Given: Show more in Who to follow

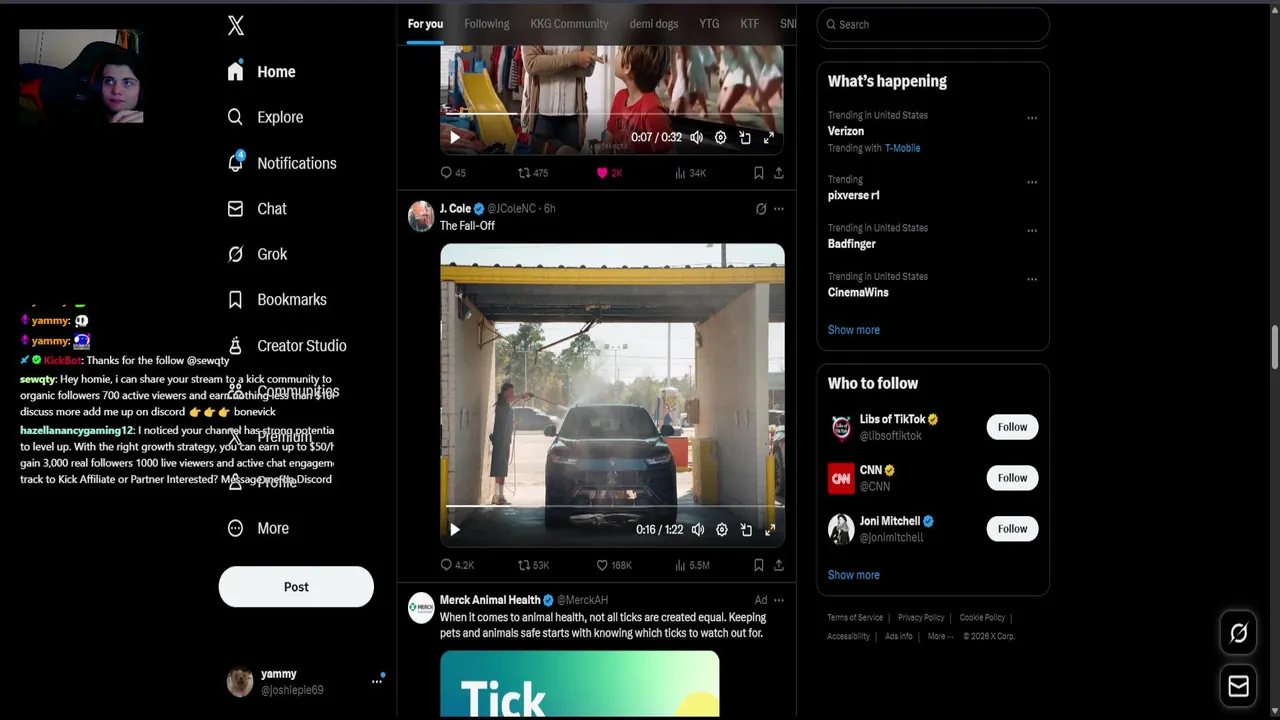Looking at the screenshot, I should point(854,575).
